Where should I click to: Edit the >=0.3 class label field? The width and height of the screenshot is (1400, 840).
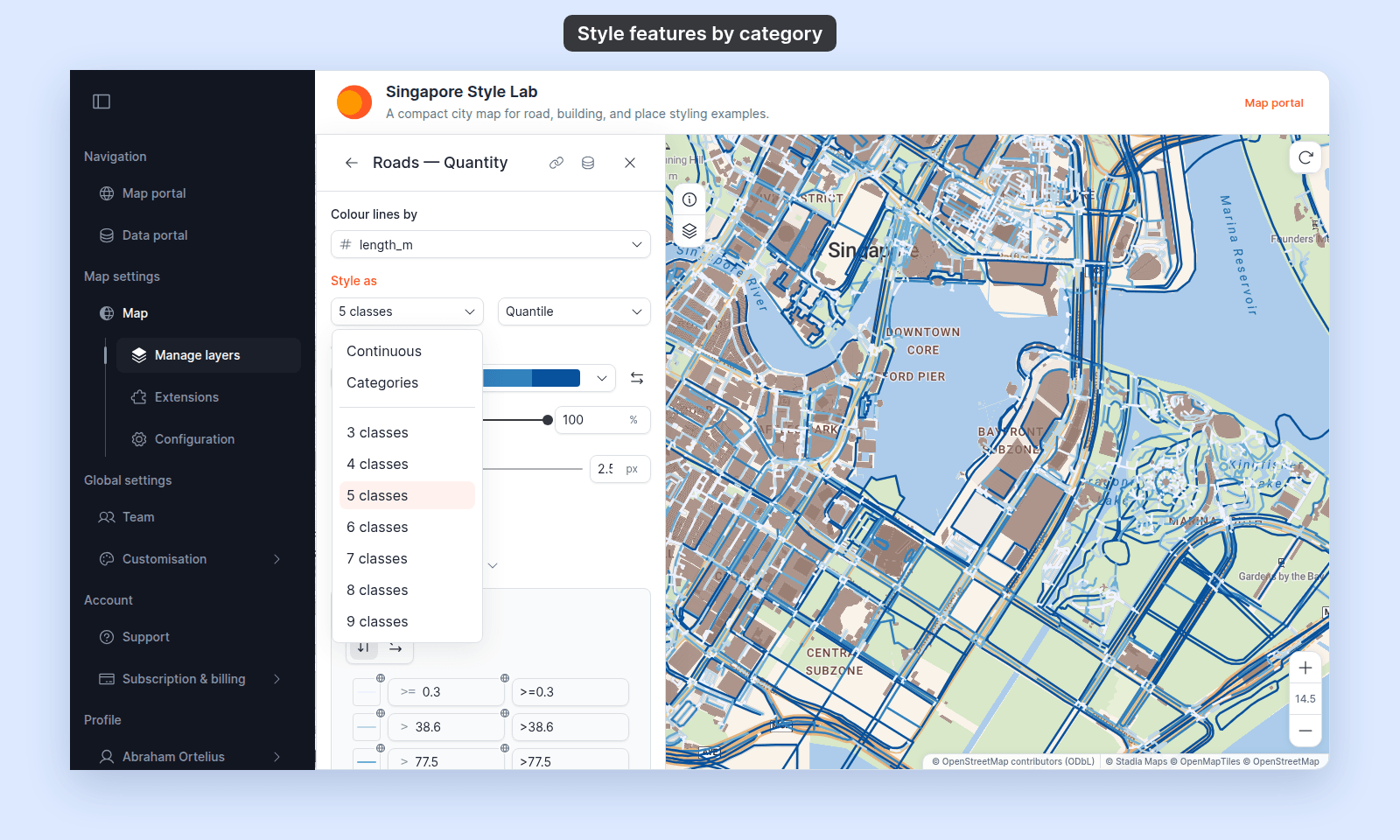click(x=570, y=692)
